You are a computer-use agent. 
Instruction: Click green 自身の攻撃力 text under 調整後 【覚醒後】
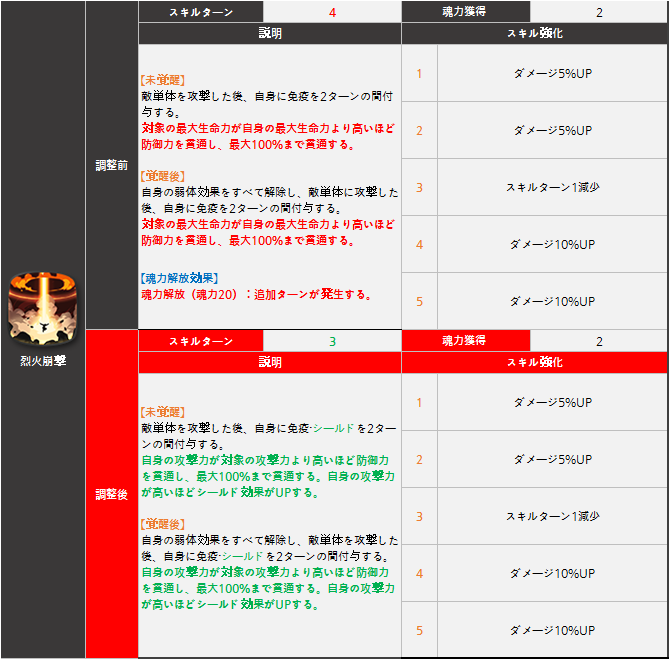point(268,588)
